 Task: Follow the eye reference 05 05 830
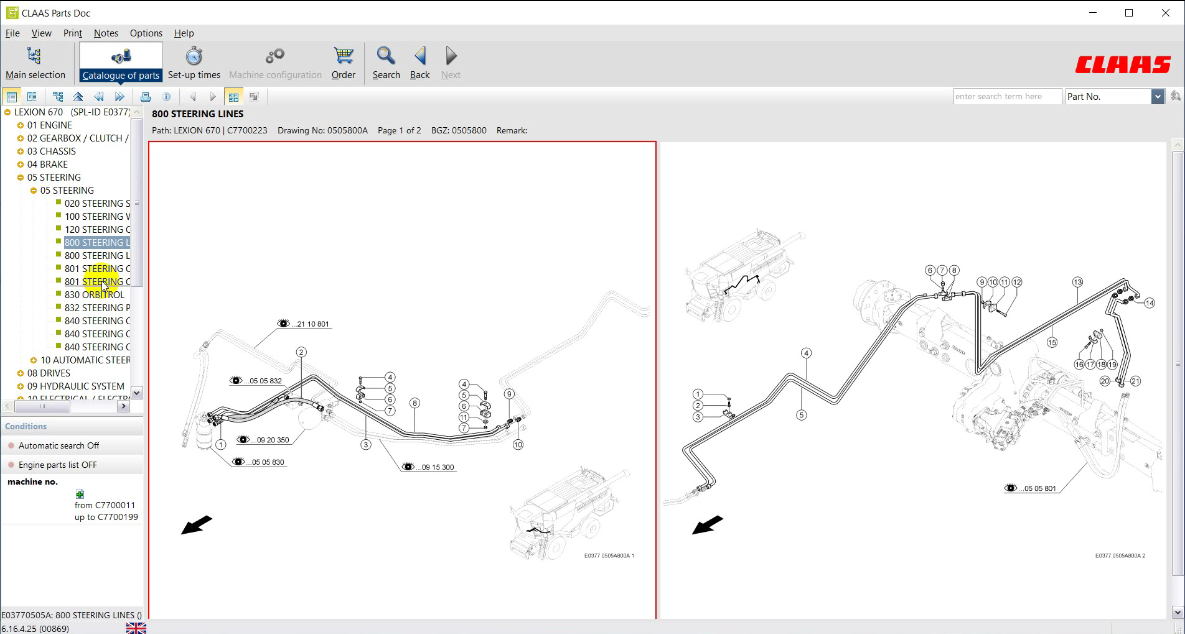258,462
